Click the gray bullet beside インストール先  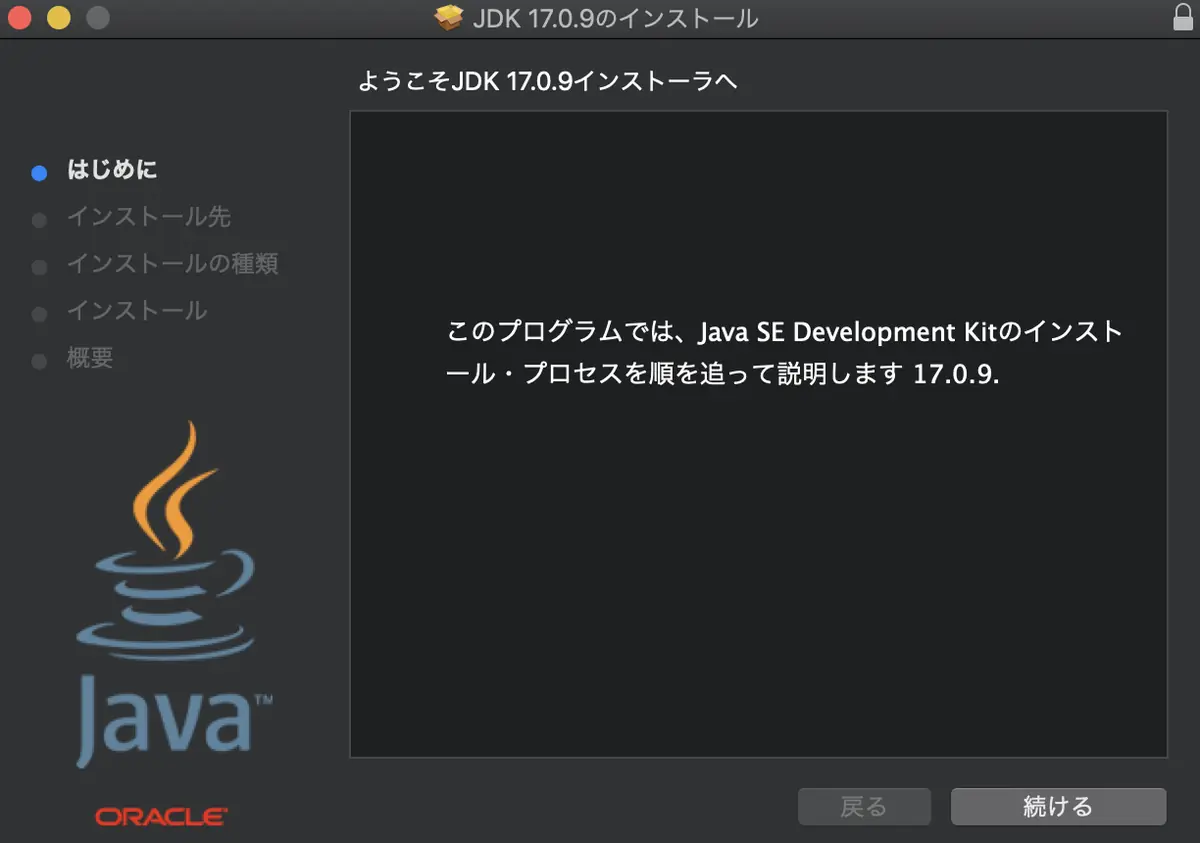click(x=39, y=220)
